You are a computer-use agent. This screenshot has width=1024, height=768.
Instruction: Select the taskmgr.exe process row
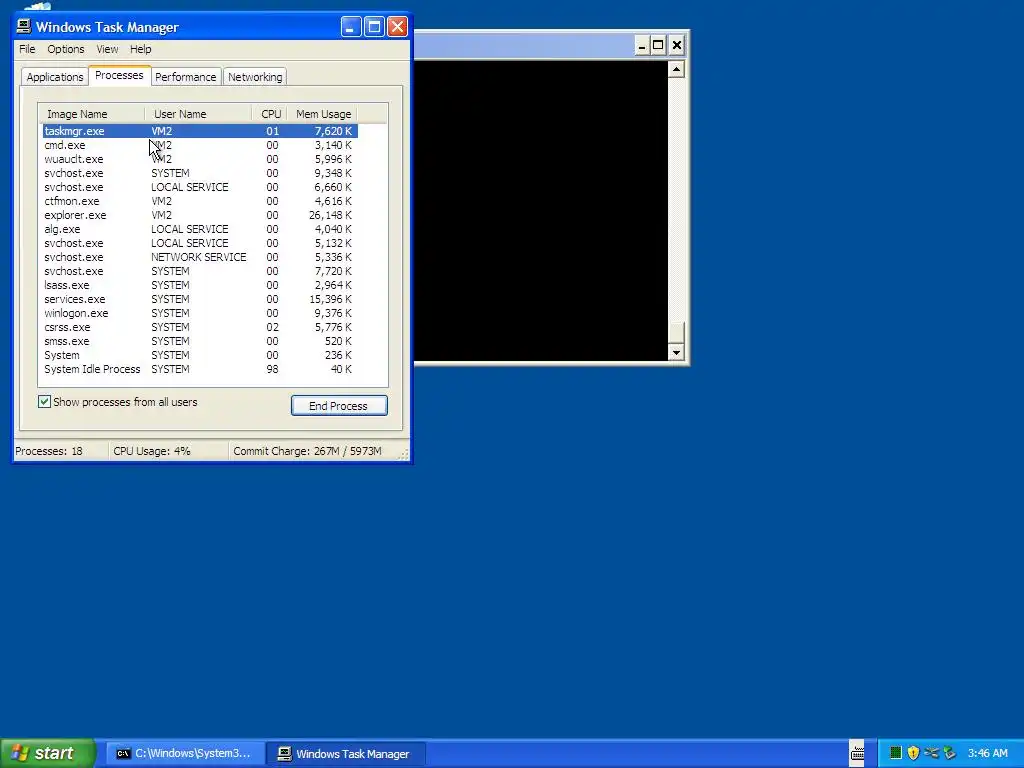pos(199,131)
